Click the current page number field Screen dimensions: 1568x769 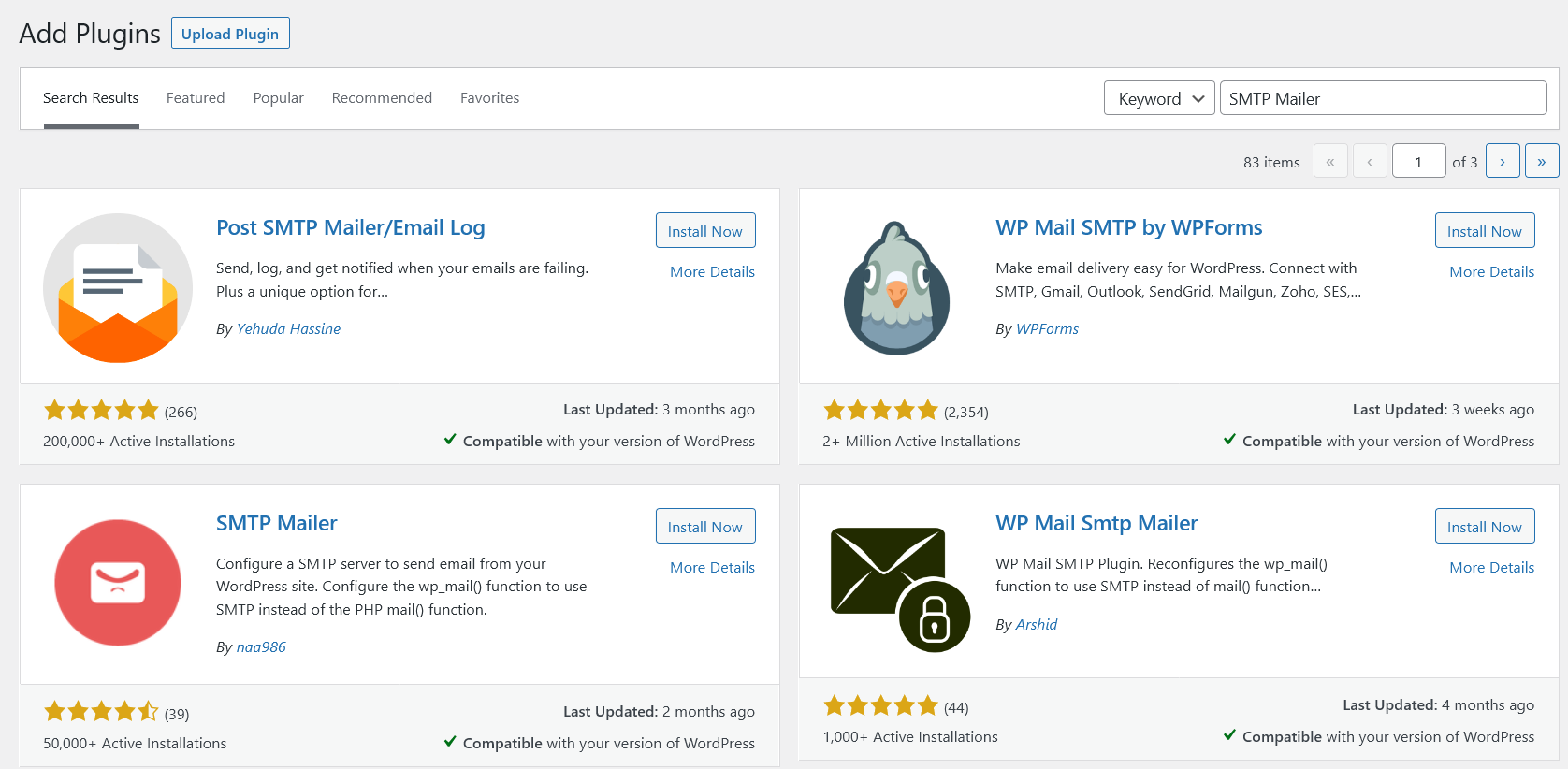point(1418,161)
